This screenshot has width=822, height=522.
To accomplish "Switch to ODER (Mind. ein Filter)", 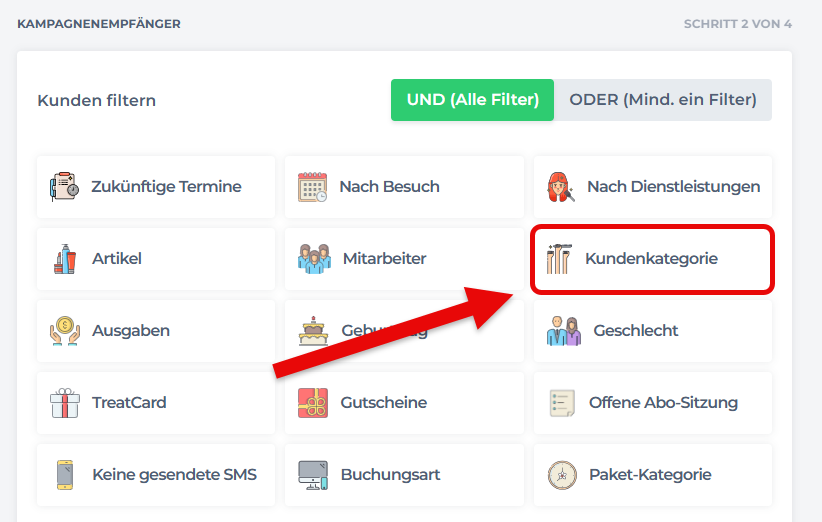I will [x=663, y=100].
